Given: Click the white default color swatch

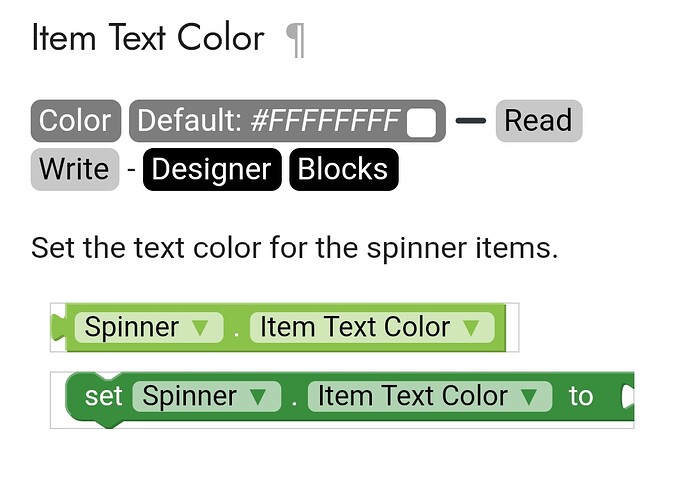Looking at the screenshot, I should click(x=422, y=122).
